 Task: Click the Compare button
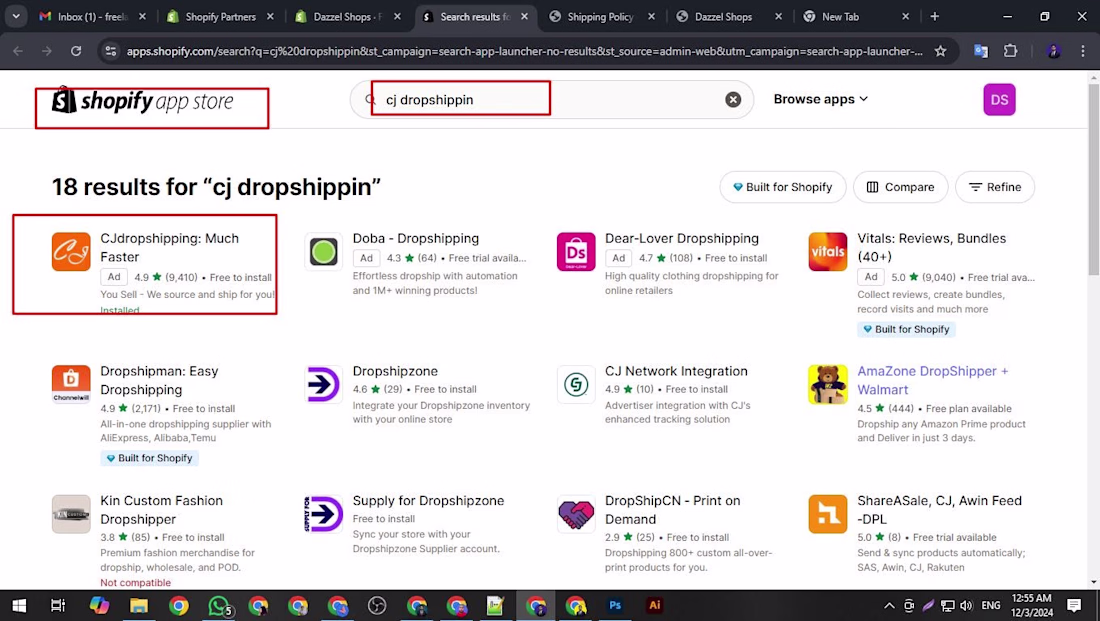click(901, 187)
